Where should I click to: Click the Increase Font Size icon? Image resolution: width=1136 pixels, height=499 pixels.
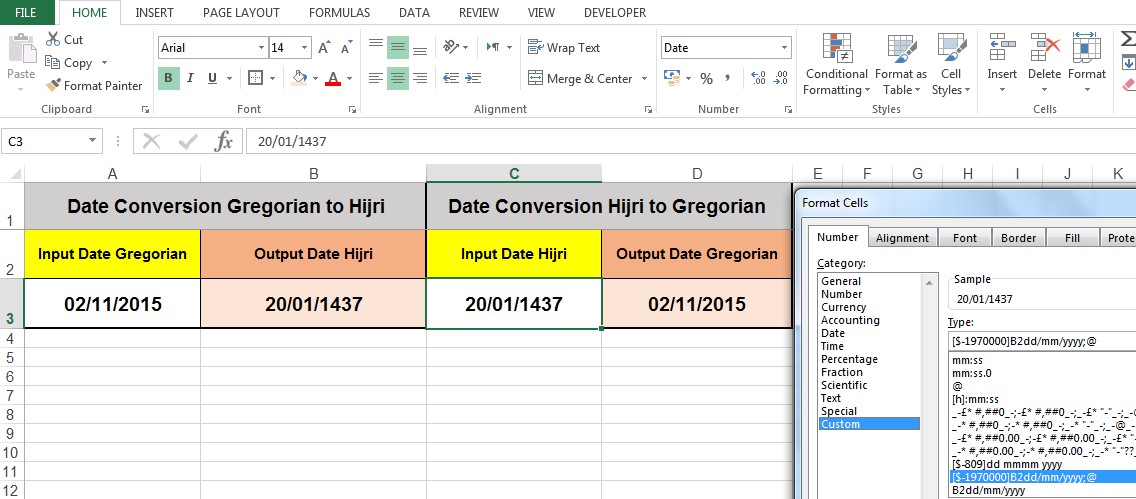click(324, 48)
